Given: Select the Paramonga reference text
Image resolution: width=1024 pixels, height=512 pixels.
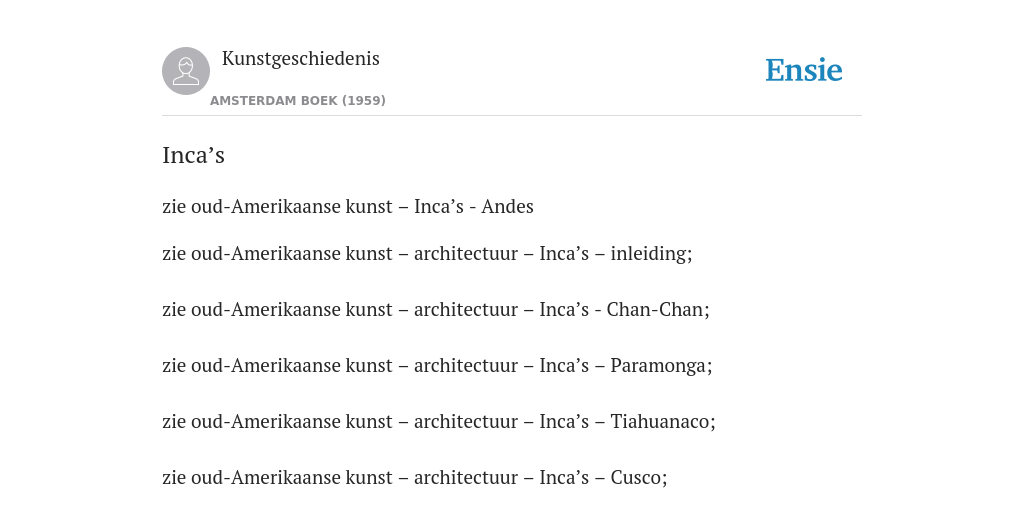Looking at the screenshot, I should point(659,366).
